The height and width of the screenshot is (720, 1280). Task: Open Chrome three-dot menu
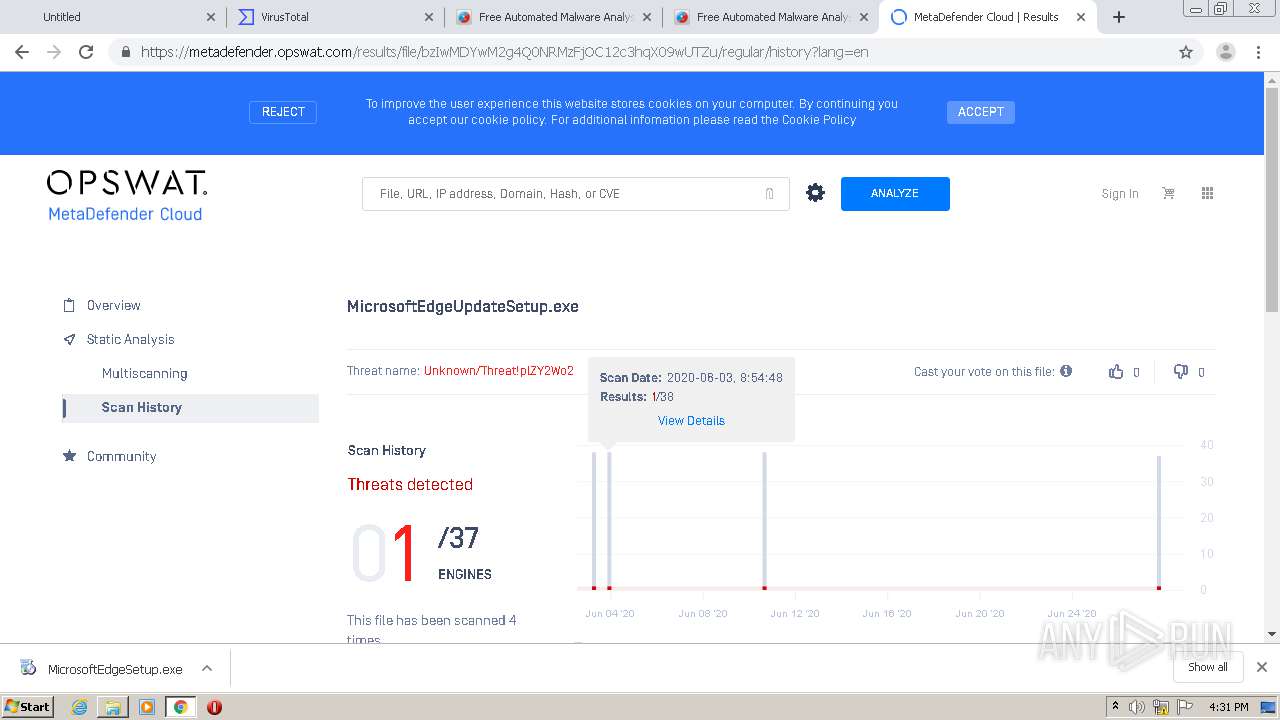pyautogui.click(x=1258, y=52)
